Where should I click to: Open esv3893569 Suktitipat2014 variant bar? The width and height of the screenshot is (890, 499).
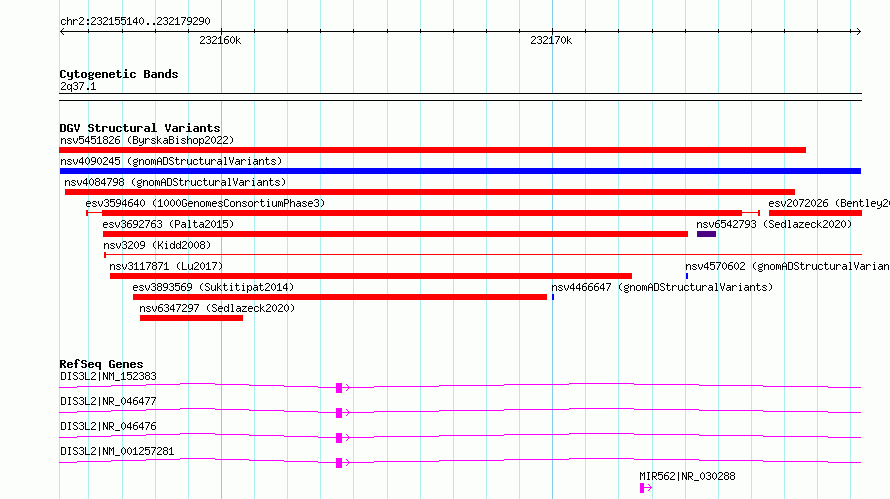339,297
